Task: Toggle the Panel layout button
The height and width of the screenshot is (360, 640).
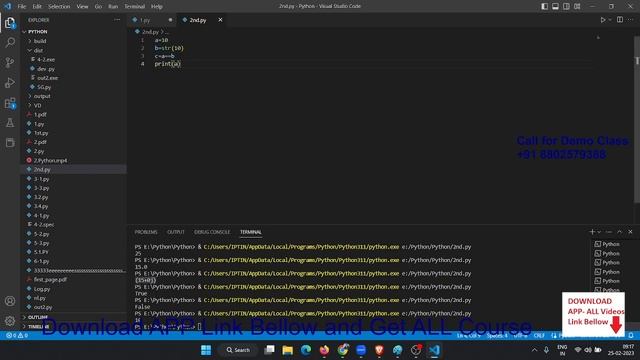Action: 556,6
